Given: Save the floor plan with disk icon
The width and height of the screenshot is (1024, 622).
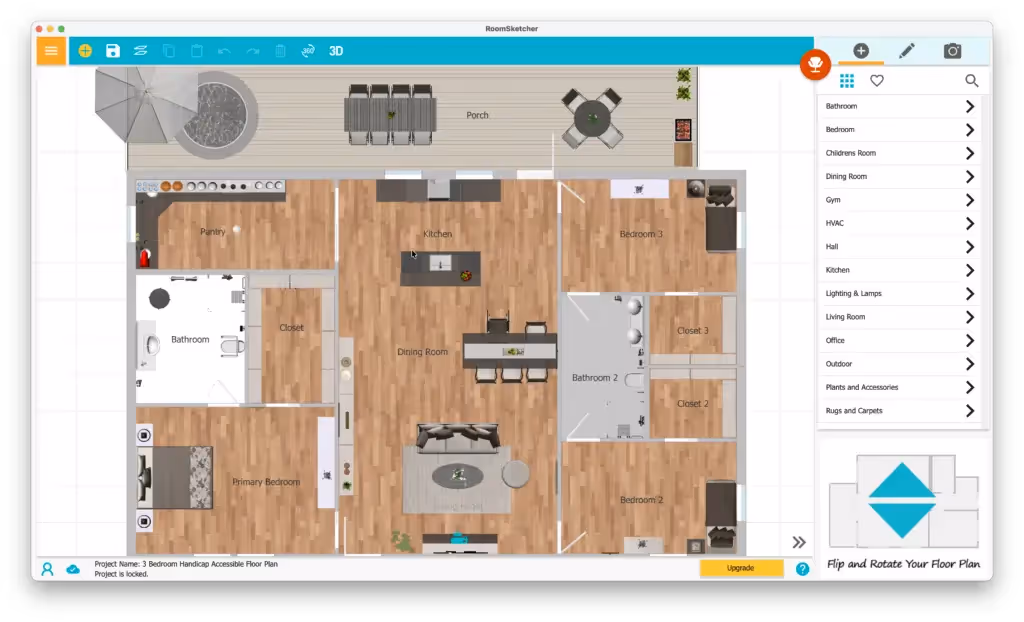Looking at the screenshot, I should pos(113,51).
